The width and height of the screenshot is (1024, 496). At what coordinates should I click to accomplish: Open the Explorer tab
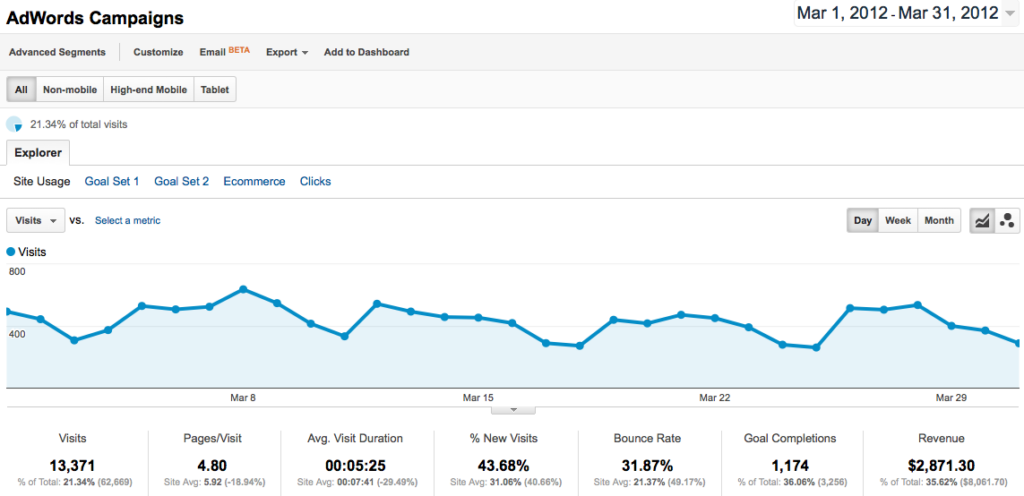(38, 153)
